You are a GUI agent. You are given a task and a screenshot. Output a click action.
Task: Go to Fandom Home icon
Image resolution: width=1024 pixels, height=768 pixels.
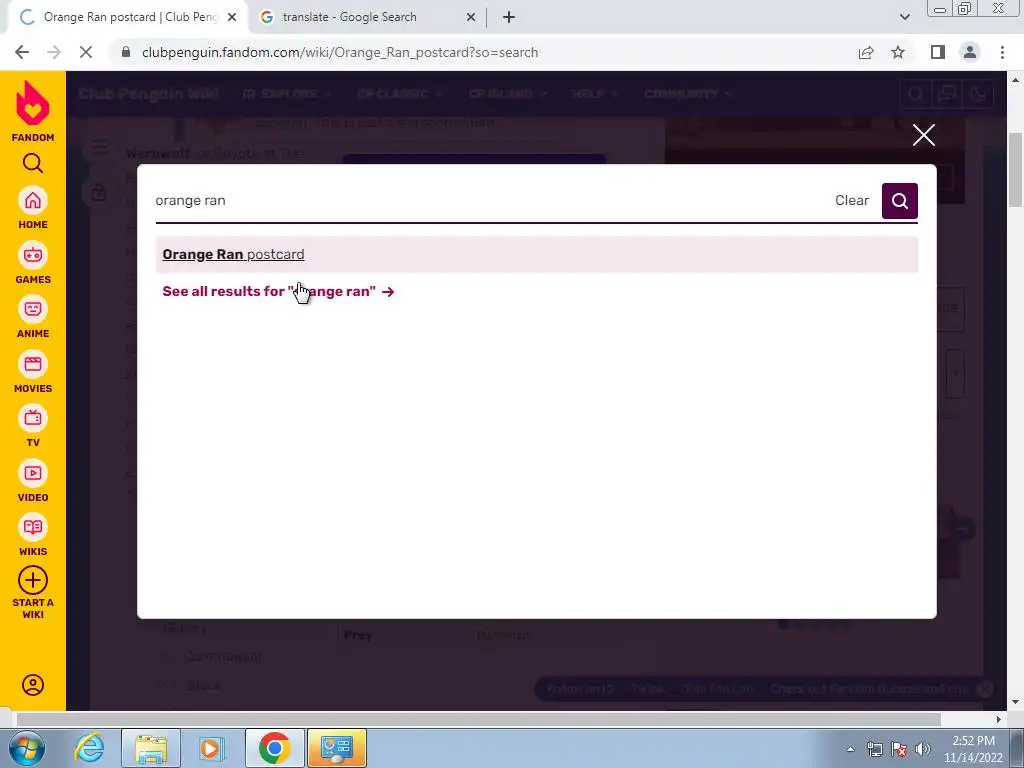(33, 201)
